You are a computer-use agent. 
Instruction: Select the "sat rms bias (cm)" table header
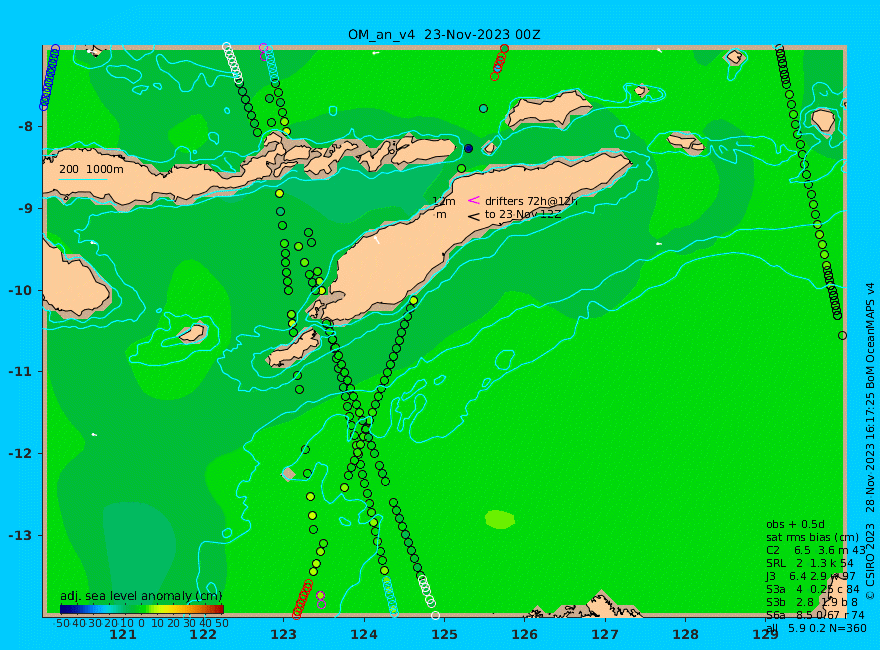point(812,538)
